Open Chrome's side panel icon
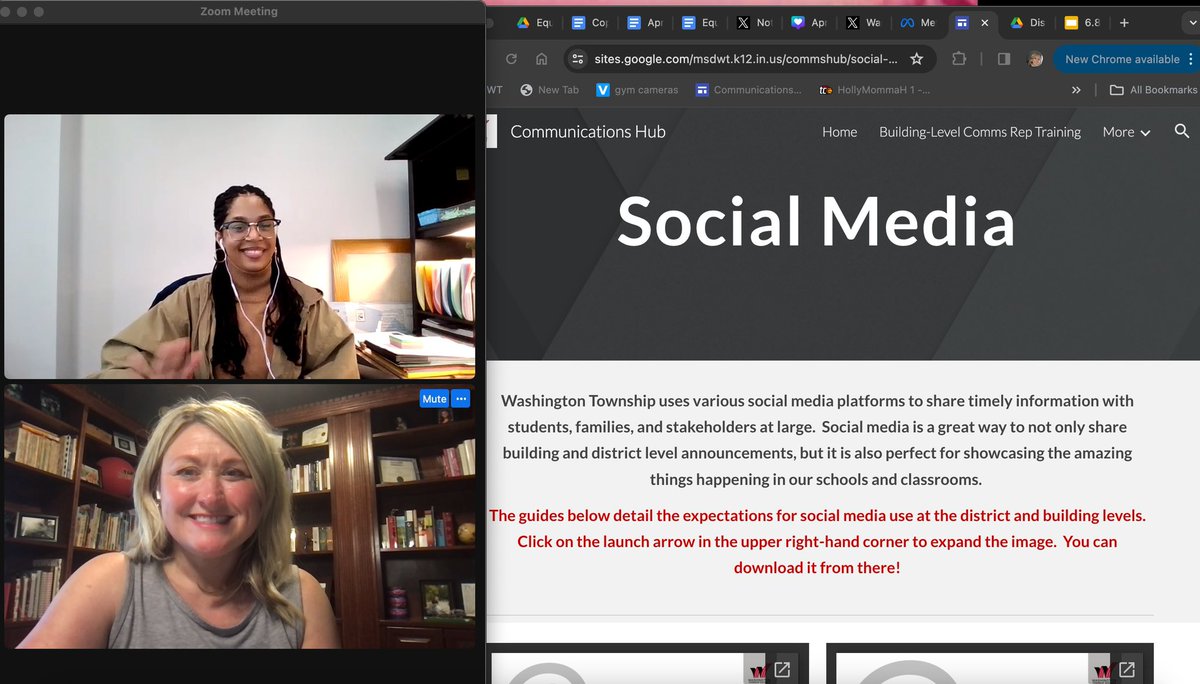Image resolution: width=1200 pixels, height=684 pixels. [1003, 59]
